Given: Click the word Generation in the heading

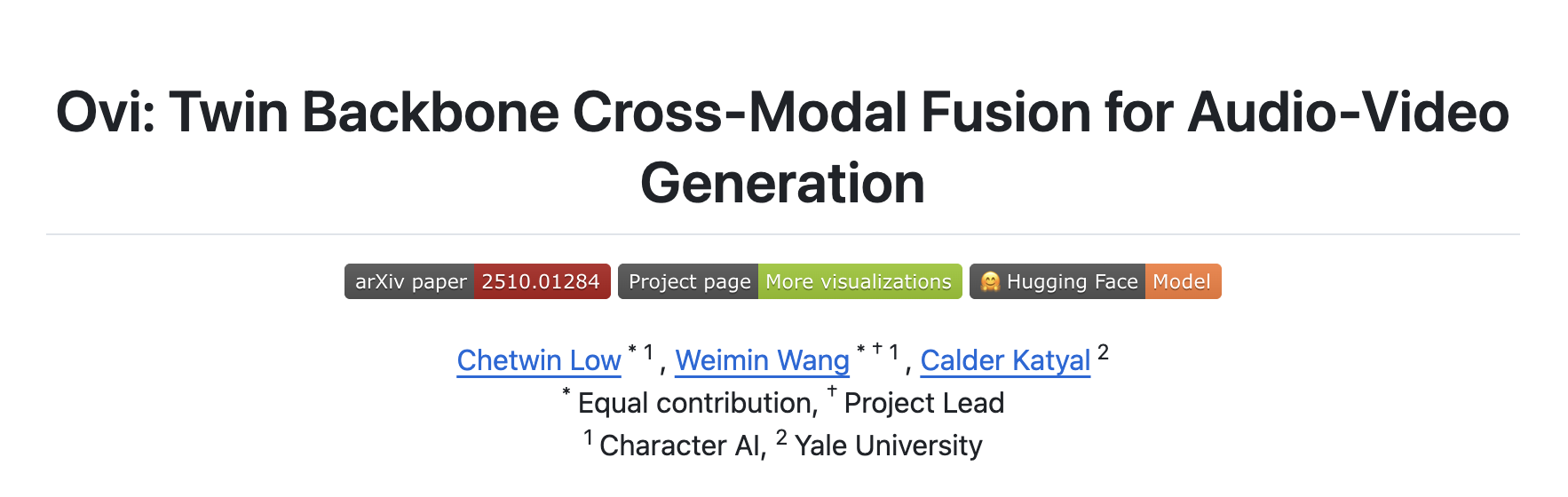Looking at the screenshot, I should click(x=782, y=184).
